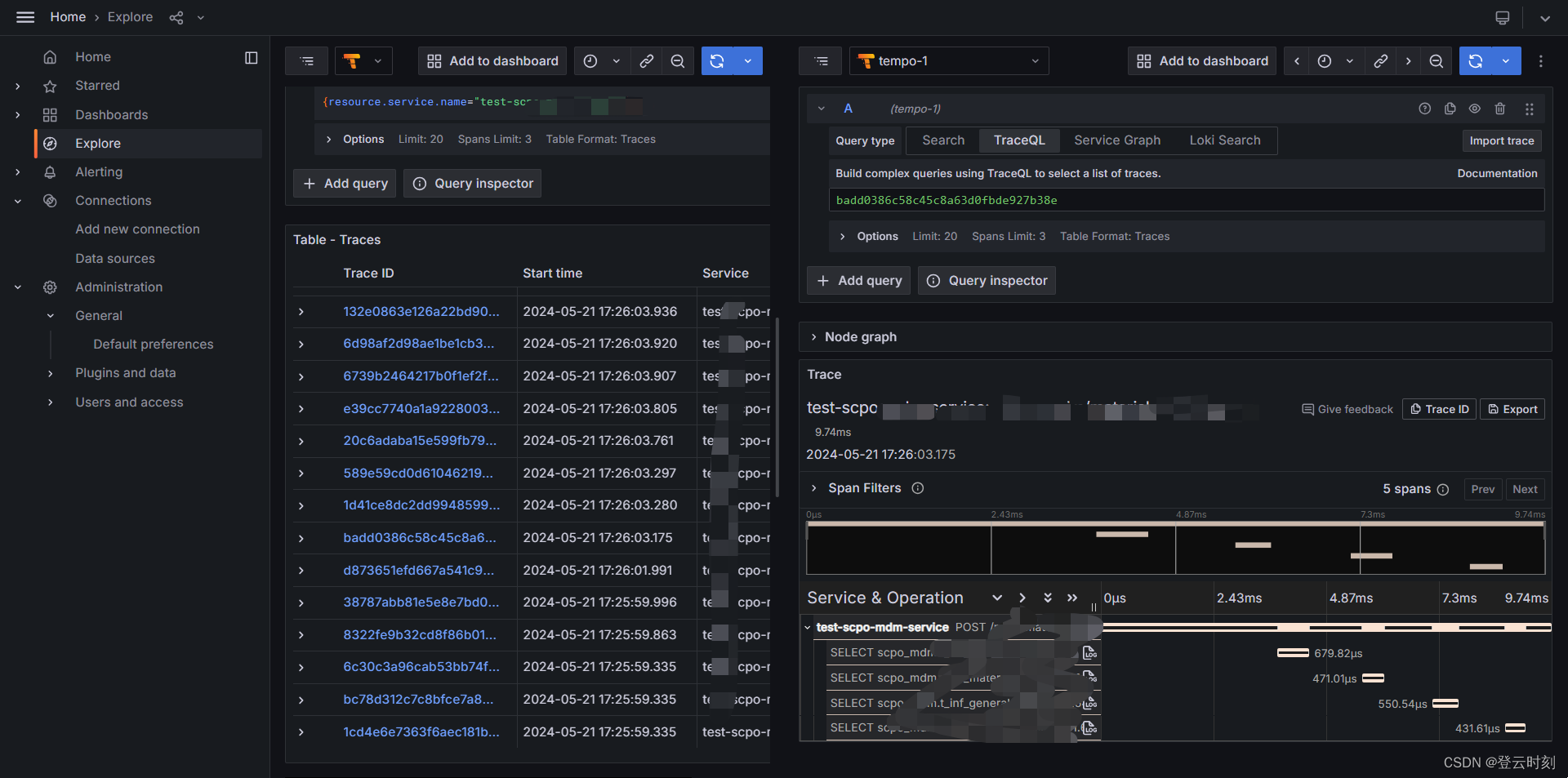The image size is (1568, 778).
Task: Delete query A with the trash icon
Action: pyautogui.click(x=1500, y=109)
